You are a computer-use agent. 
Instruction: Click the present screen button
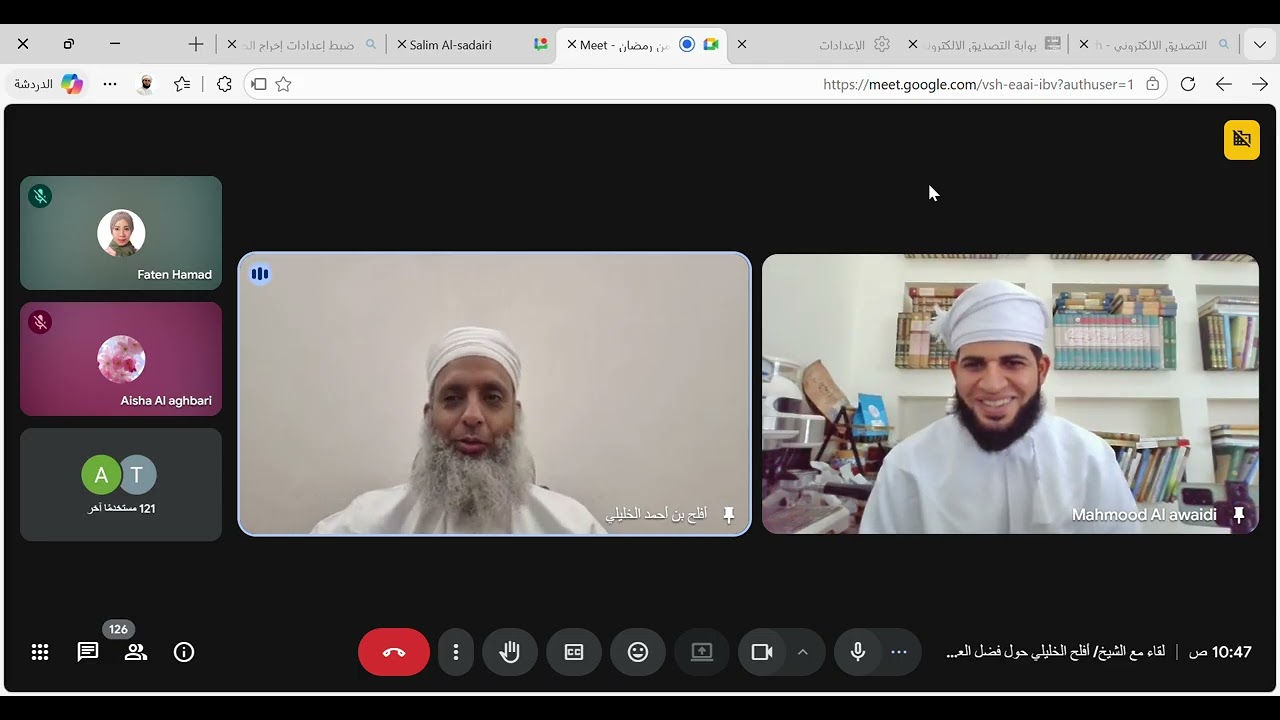(702, 652)
